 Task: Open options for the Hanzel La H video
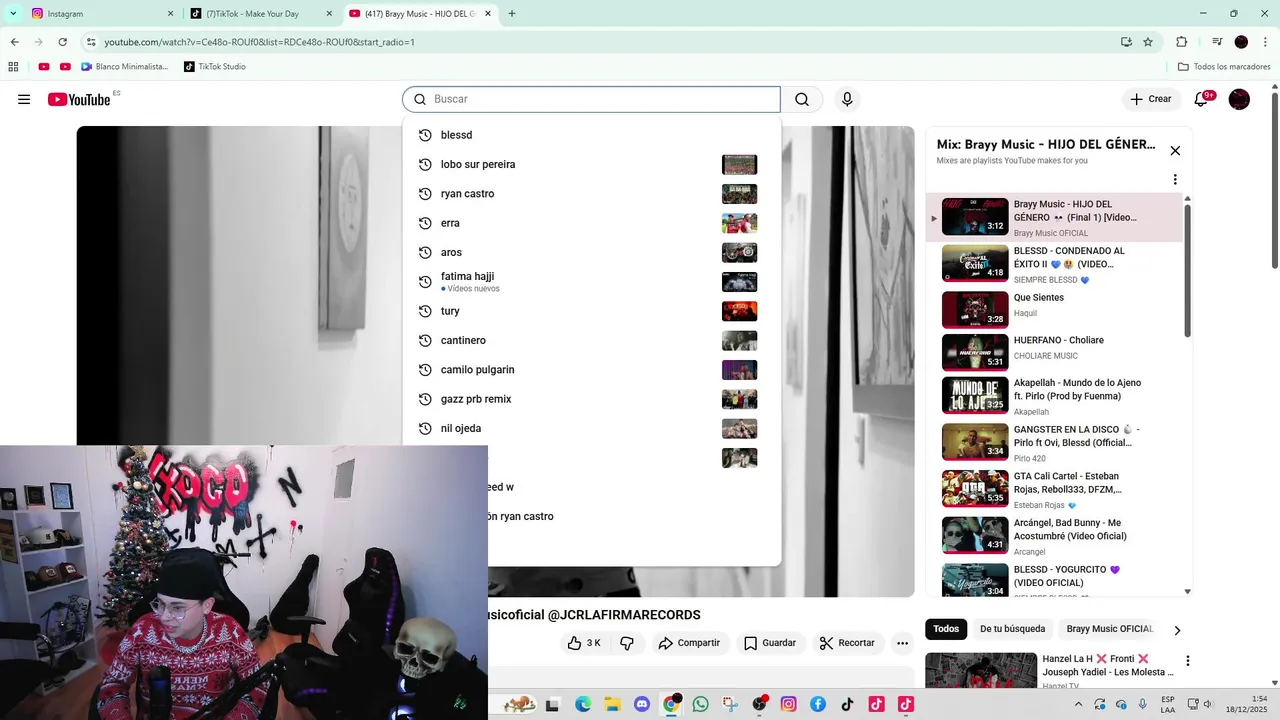[1188, 661]
